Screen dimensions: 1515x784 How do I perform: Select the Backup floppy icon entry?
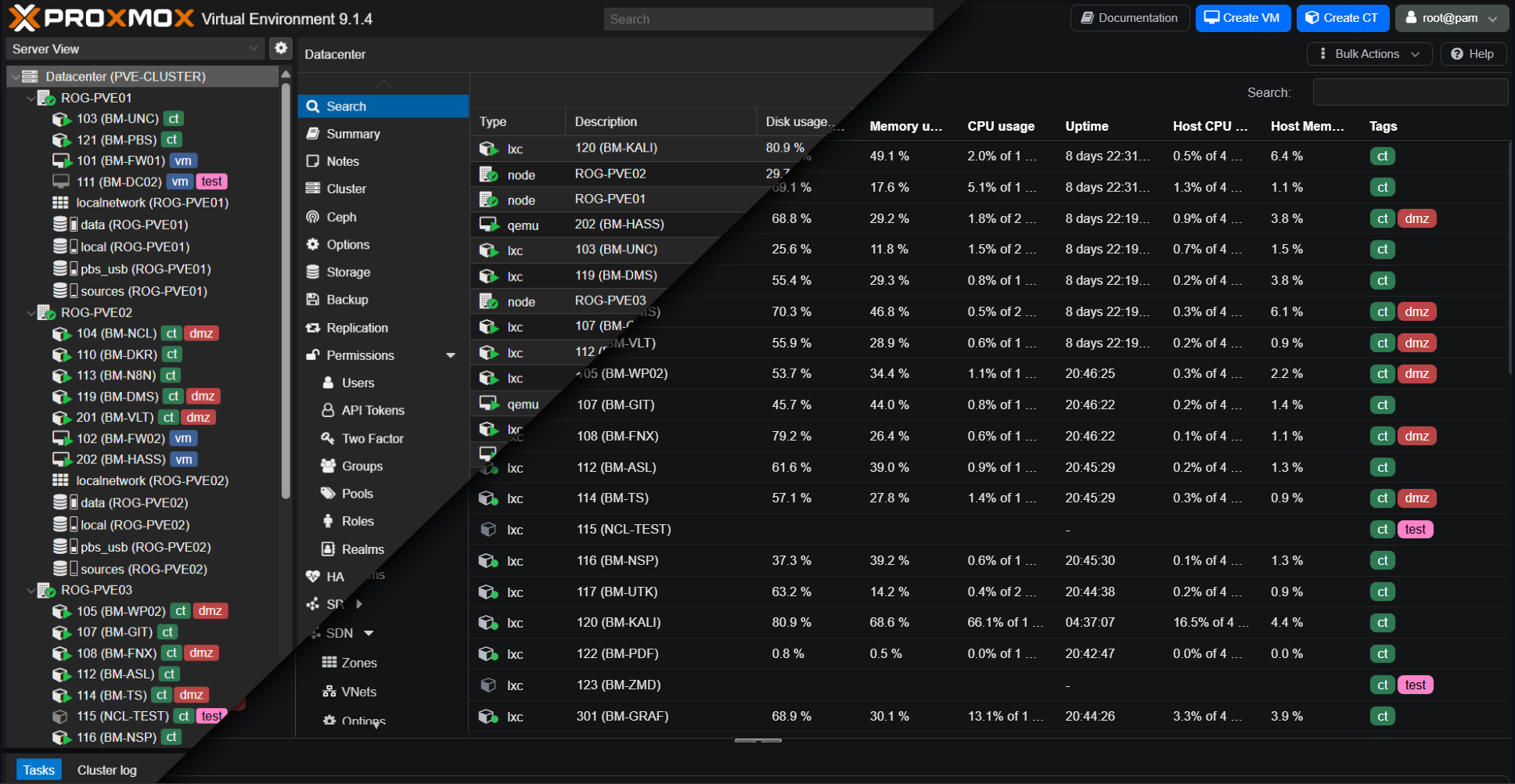[x=313, y=300]
